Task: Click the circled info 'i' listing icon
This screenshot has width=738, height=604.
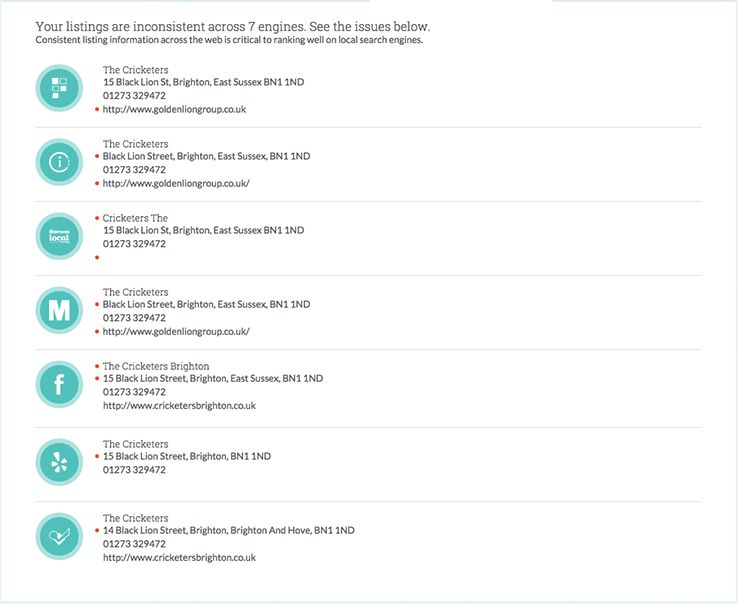Action: coord(59,162)
